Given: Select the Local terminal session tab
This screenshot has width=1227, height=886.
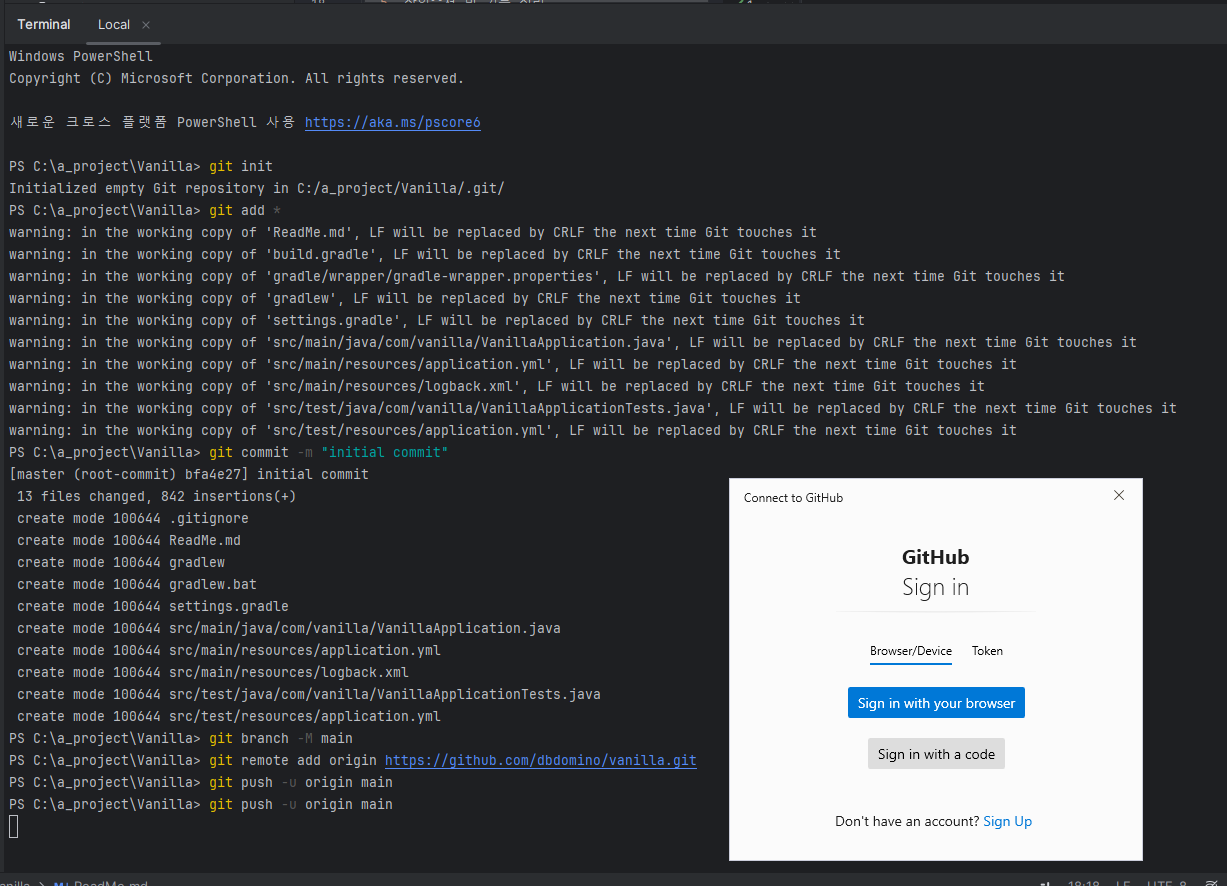Looking at the screenshot, I should click(x=114, y=25).
